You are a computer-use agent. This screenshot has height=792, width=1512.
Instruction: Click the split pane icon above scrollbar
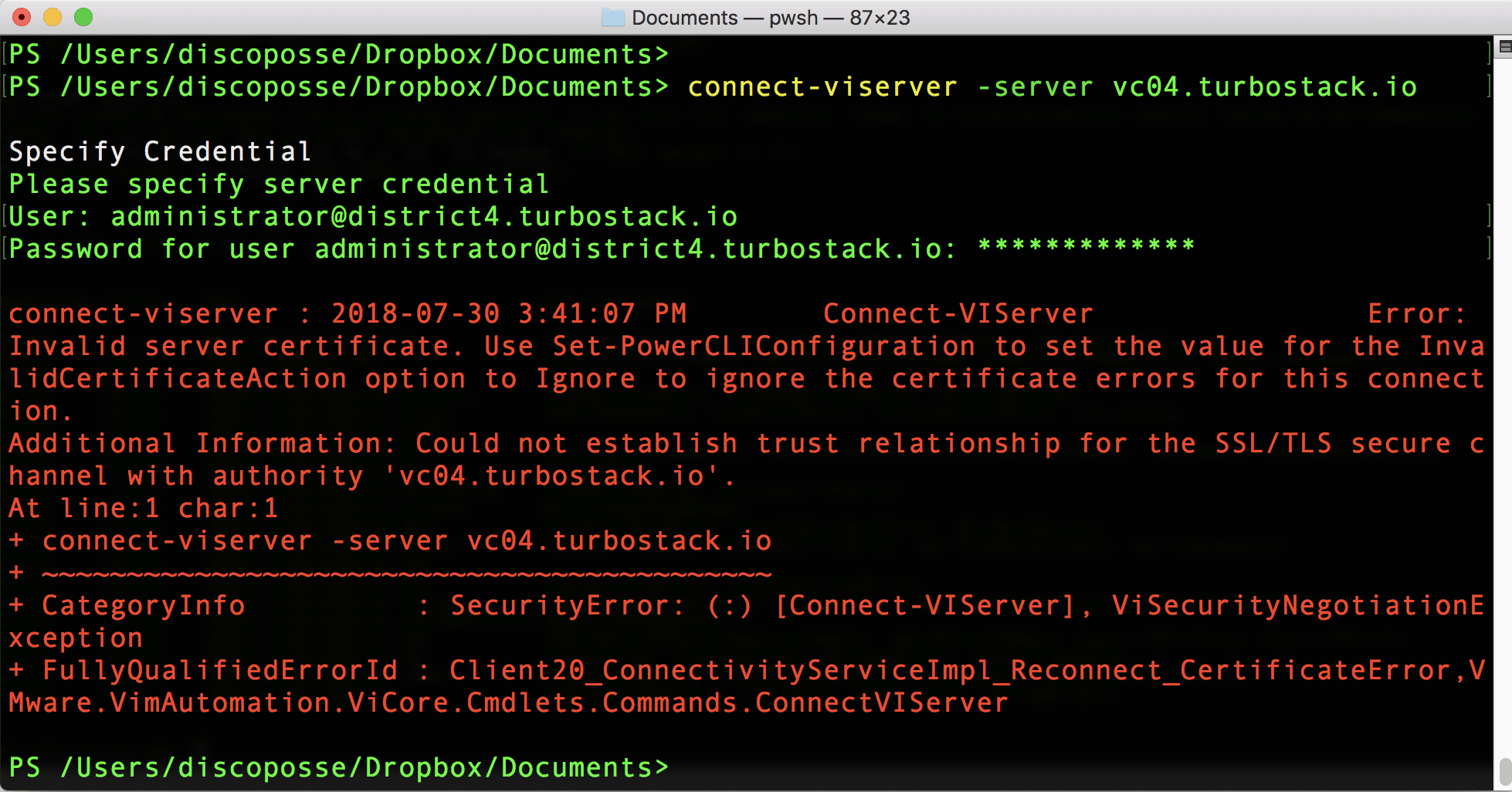coord(1504,47)
